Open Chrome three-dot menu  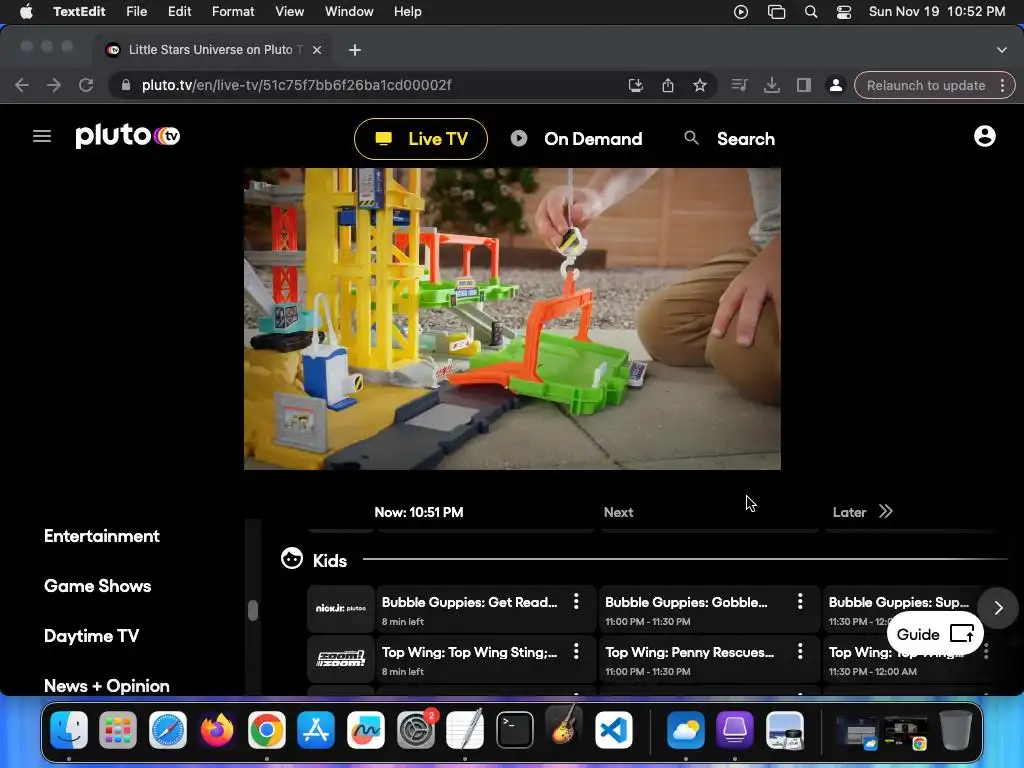pos(1002,85)
